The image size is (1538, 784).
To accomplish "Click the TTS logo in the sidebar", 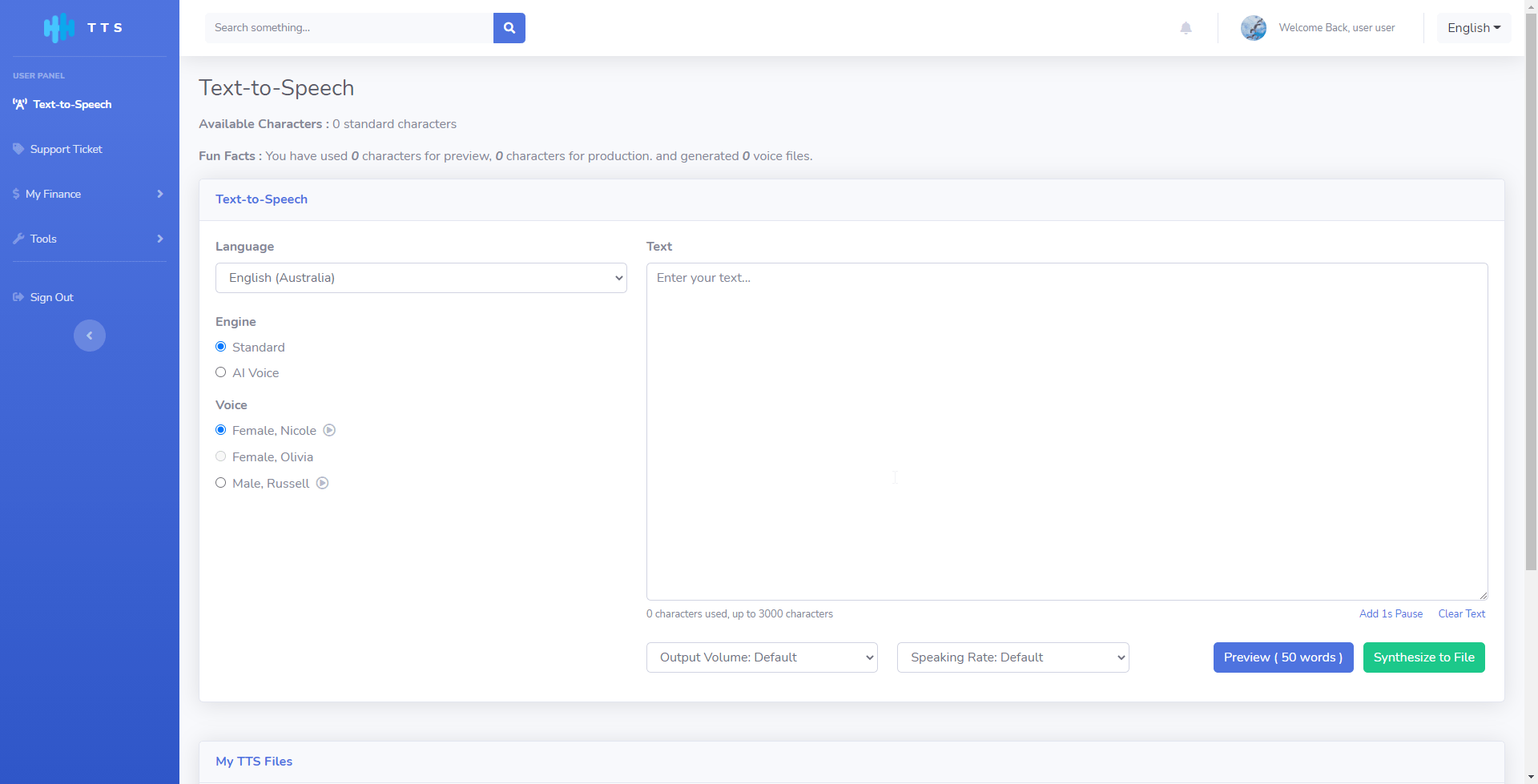I will (x=84, y=27).
